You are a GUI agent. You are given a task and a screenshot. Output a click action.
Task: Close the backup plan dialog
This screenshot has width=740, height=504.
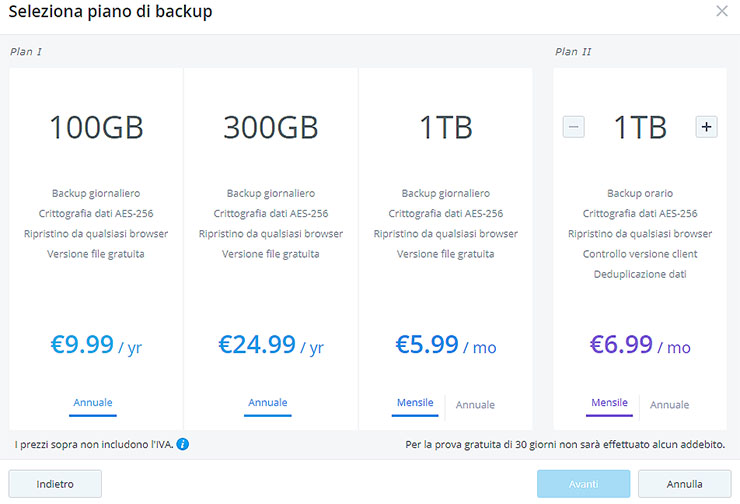722,11
